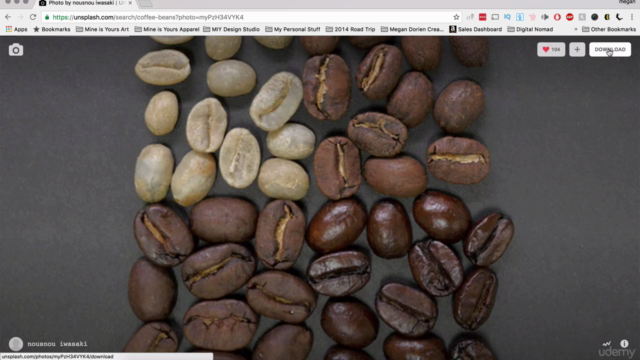Image resolution: width=640 pixels, height=360 pixels.
Task: Click the Unsplash camera logo icon
Action: pyautogui.click(x=16, y=50)
